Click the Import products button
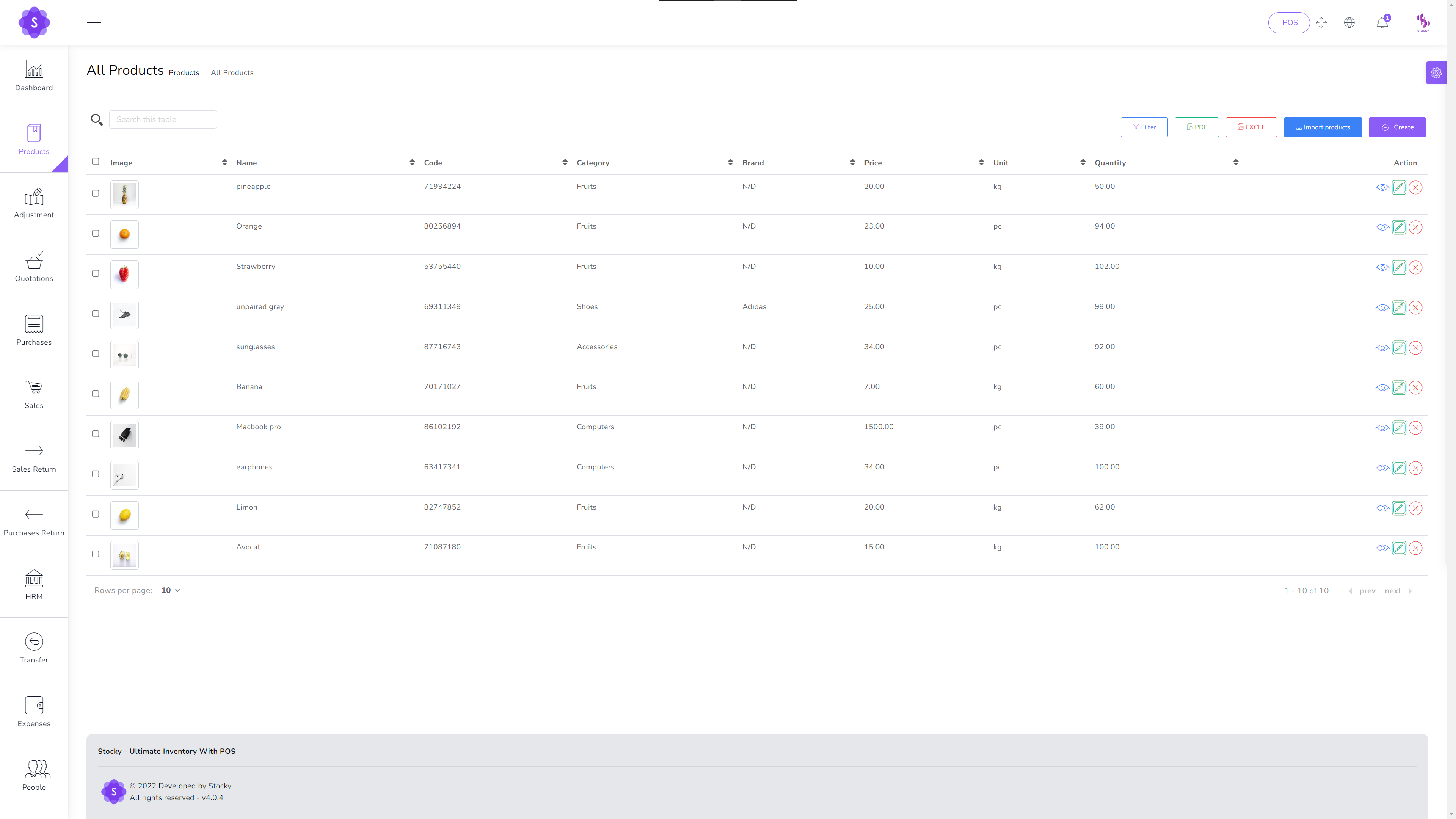 [x=1323, y=127]
